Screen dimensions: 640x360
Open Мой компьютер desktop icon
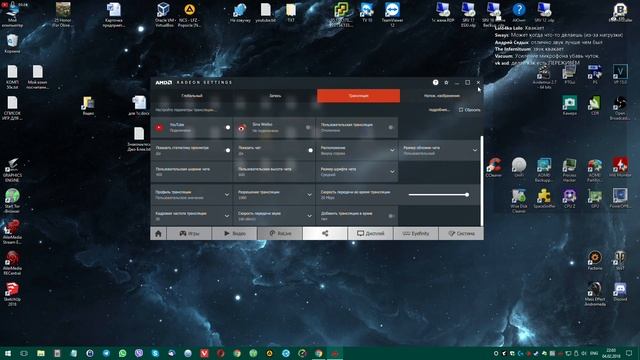12,14
